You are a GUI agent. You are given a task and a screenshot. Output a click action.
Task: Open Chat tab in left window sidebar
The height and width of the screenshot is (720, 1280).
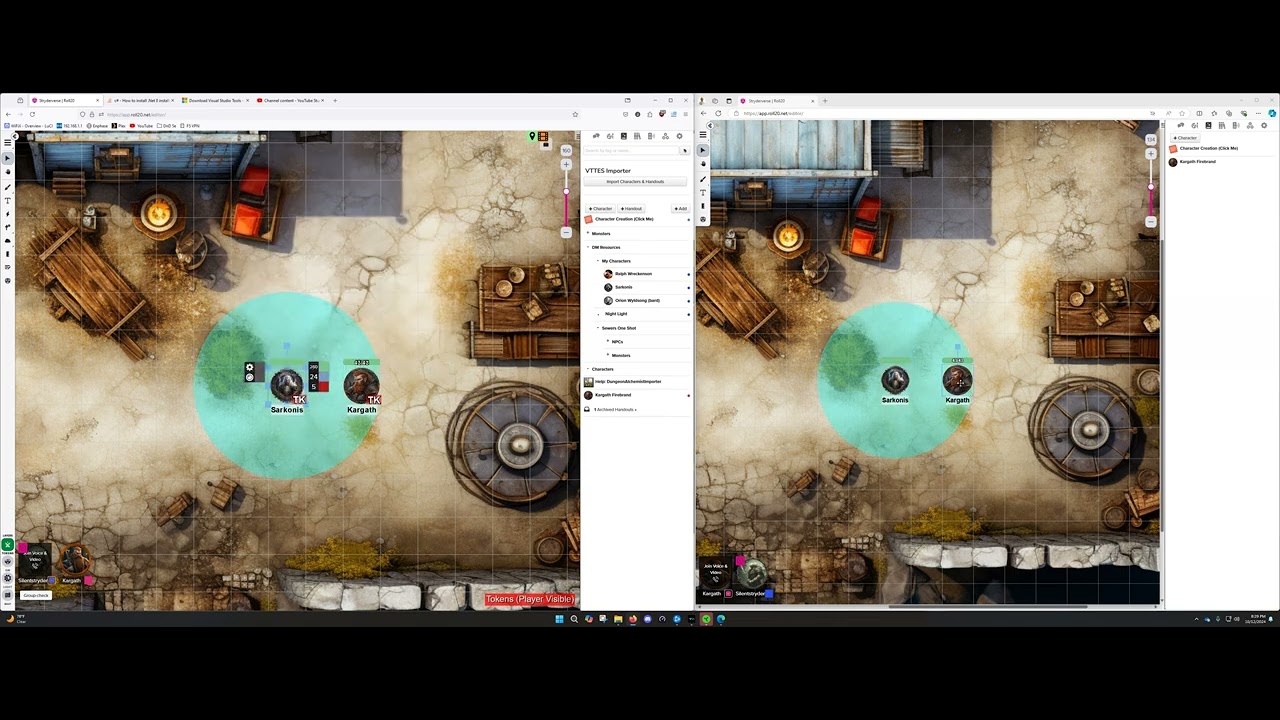[596, 136]
